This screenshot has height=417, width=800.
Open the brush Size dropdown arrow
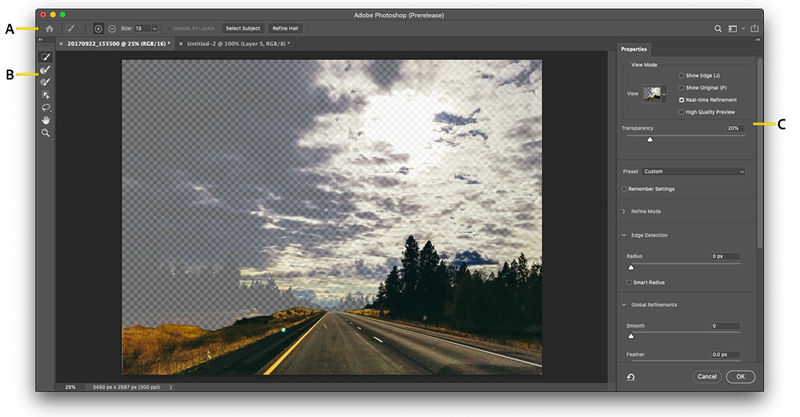coord(155,29)
